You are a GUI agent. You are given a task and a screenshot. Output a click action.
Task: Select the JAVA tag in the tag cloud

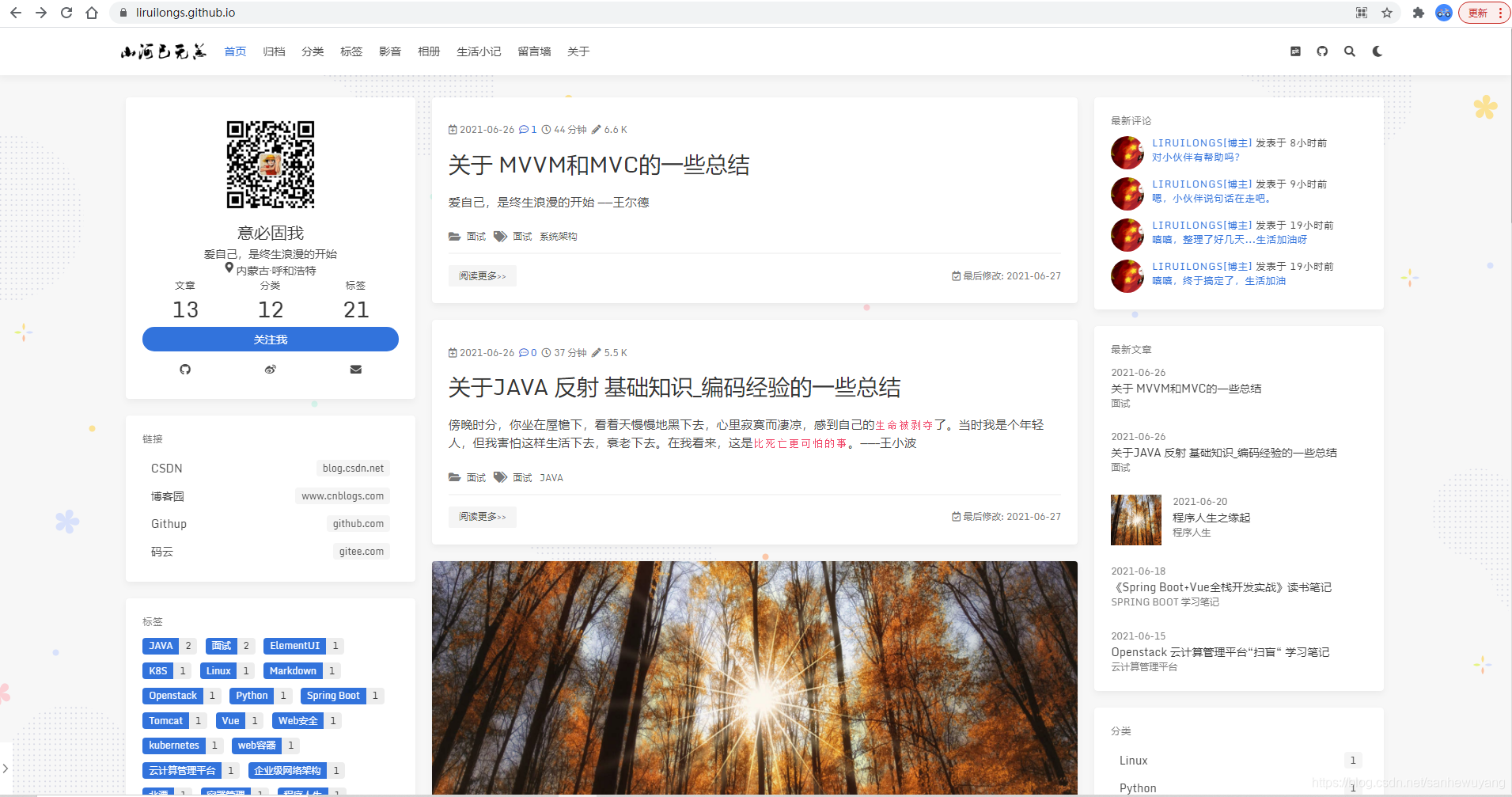[161, 645]
